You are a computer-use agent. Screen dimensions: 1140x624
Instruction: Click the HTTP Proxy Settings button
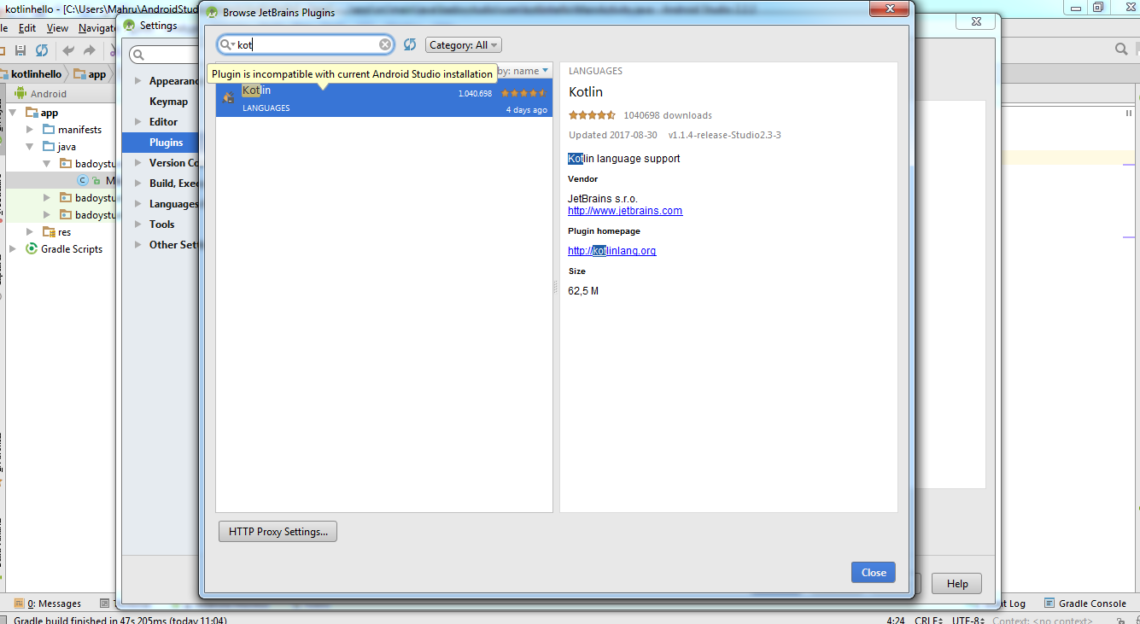[277, 532]
